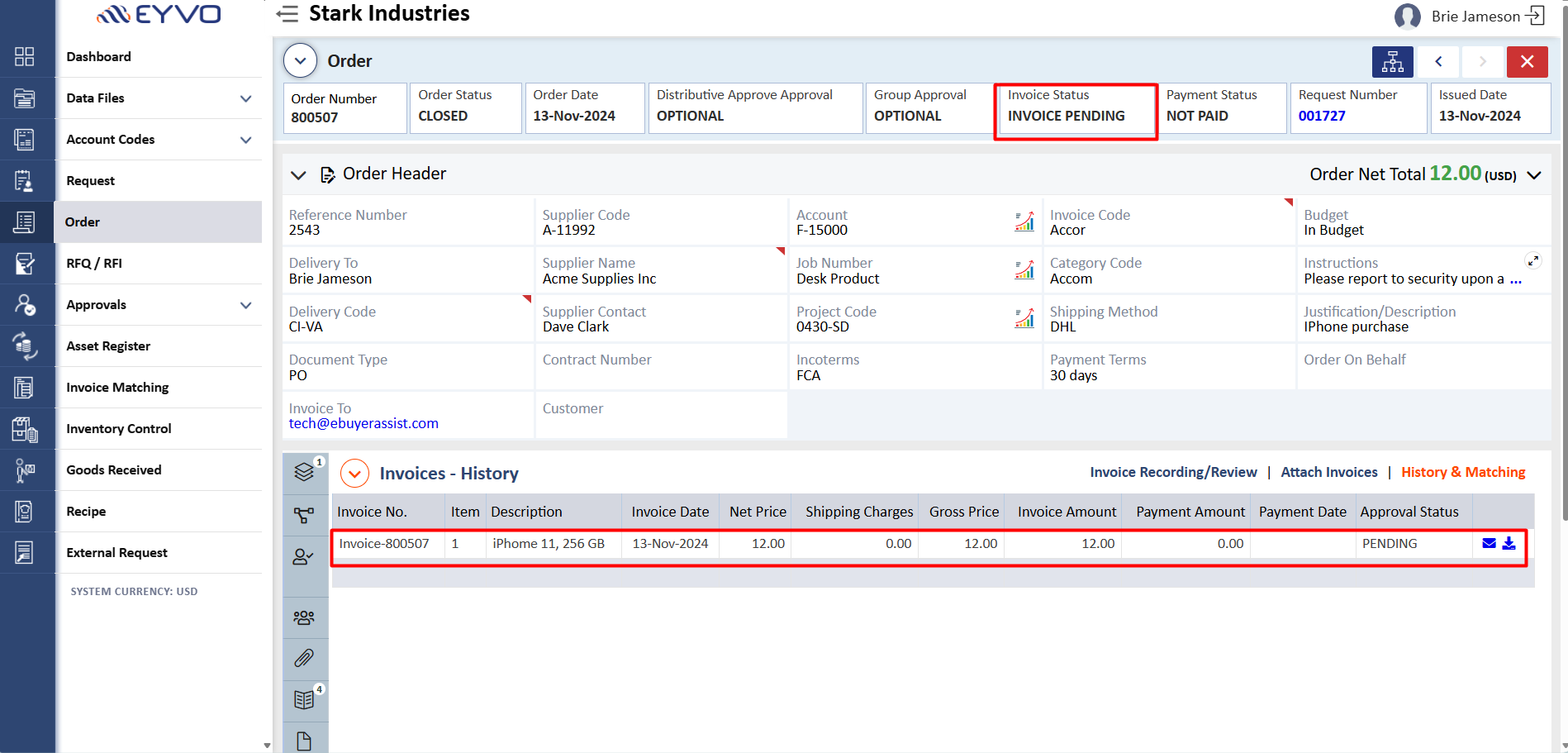Click the logout icon next to Brie Jameson
The height and width of the screenshot is (753, 1568).
click(1535, 16)
